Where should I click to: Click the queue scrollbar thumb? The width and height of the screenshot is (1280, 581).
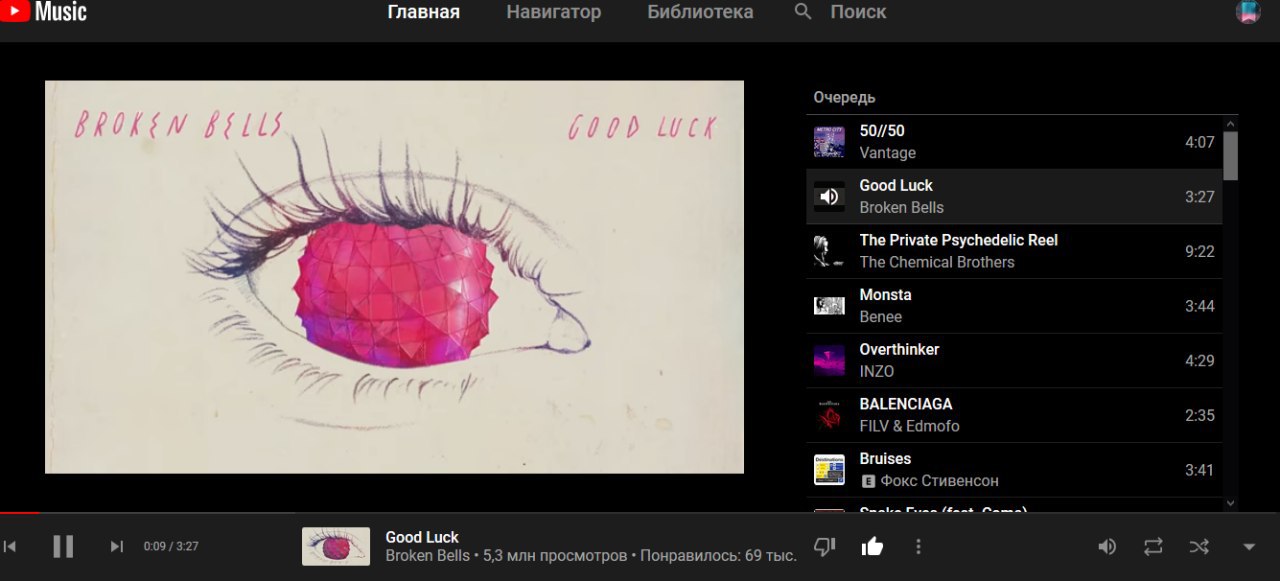pos(1230,156)
